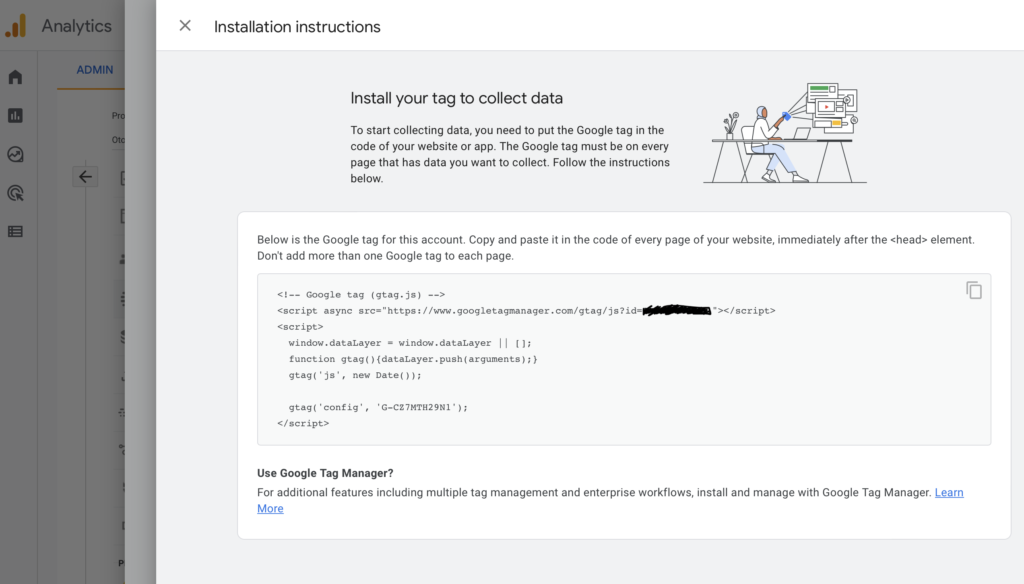This screenshot has width=1024, height=584.
Task: Click the gtag config measurement ID line
Action: tap(378, 407)
